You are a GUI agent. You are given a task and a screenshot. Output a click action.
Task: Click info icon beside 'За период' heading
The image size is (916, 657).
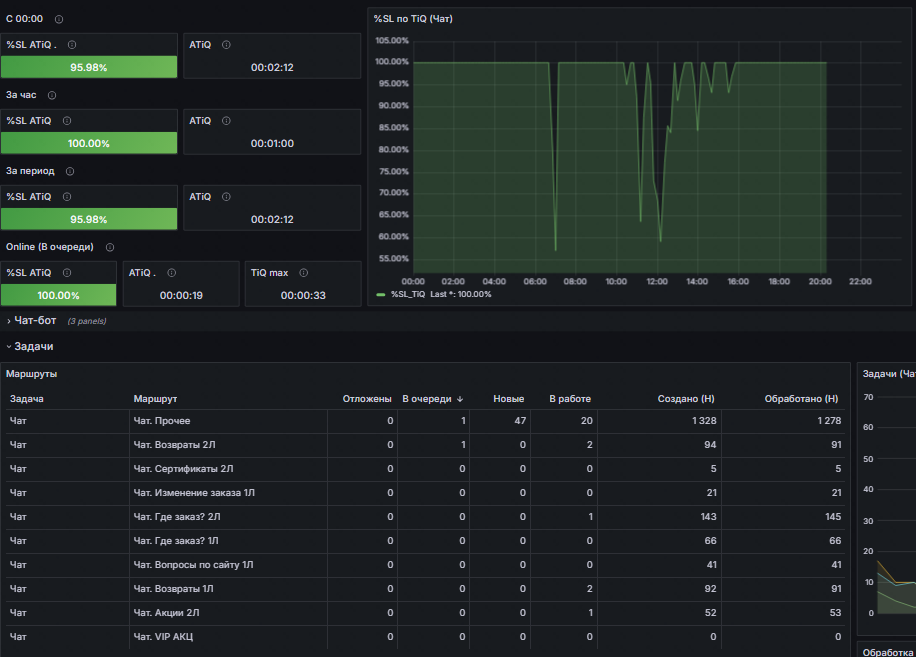click(x=70, y=171)
